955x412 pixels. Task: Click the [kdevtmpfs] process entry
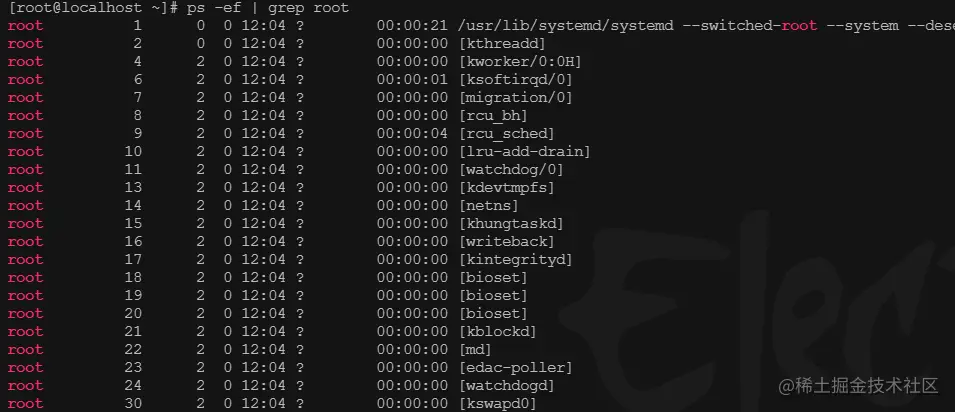click(507, 188)
